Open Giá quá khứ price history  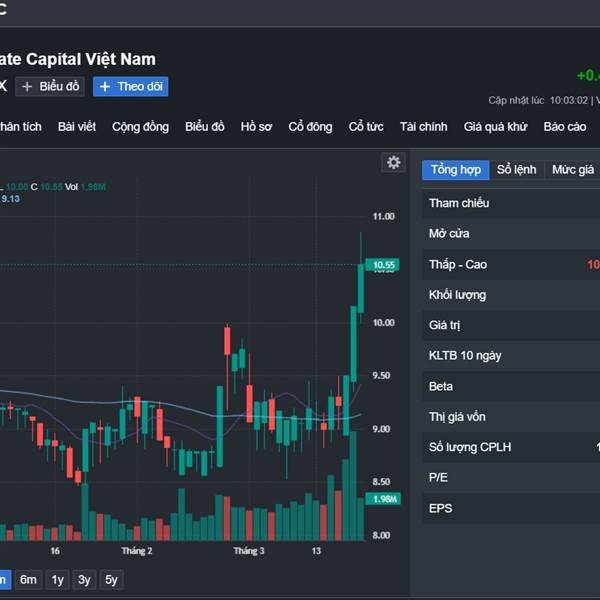click(495, 127)
